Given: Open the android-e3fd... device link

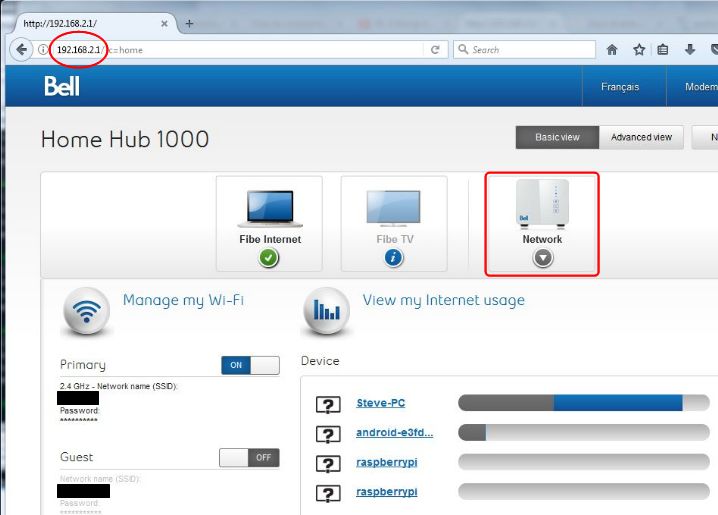Looking at the screenshot, I should click(x=394, y=432).
